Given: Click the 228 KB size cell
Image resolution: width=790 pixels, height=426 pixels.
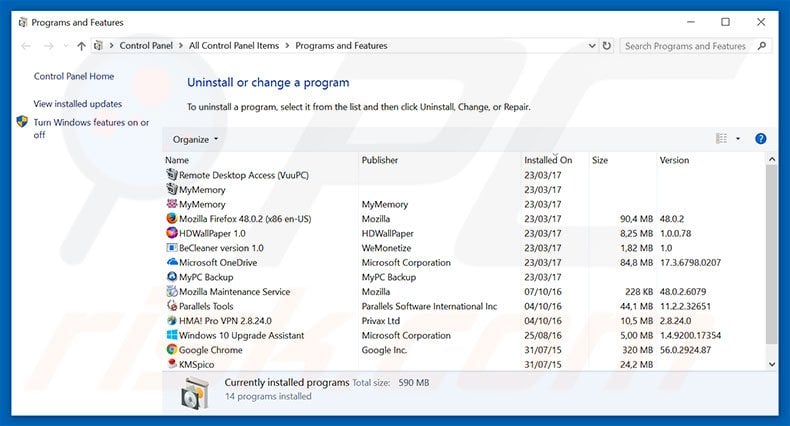Looking at the screenshot, I should (x=639, y=292).
